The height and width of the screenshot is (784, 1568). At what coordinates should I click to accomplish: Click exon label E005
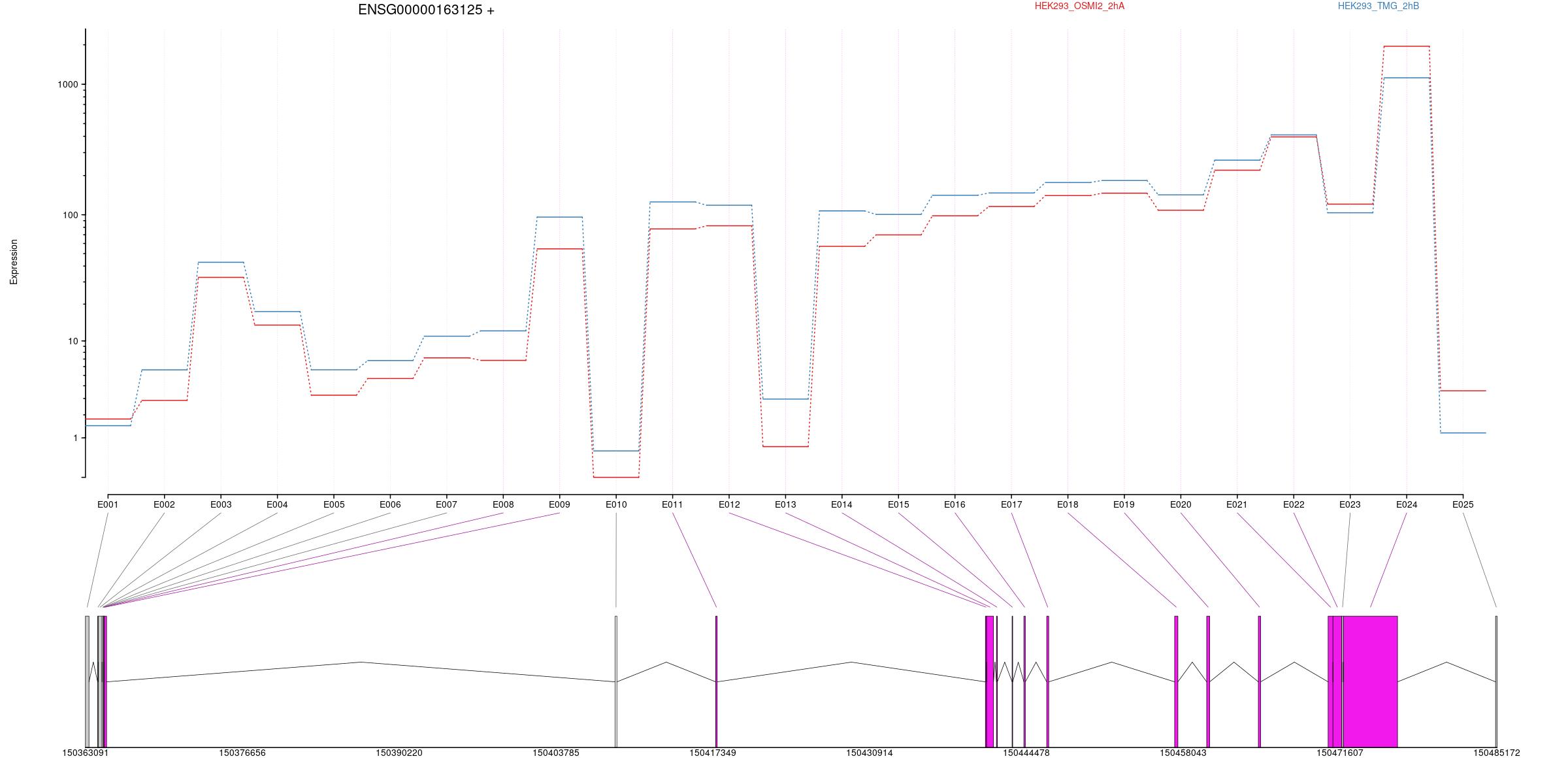click(x=334, y=504)
